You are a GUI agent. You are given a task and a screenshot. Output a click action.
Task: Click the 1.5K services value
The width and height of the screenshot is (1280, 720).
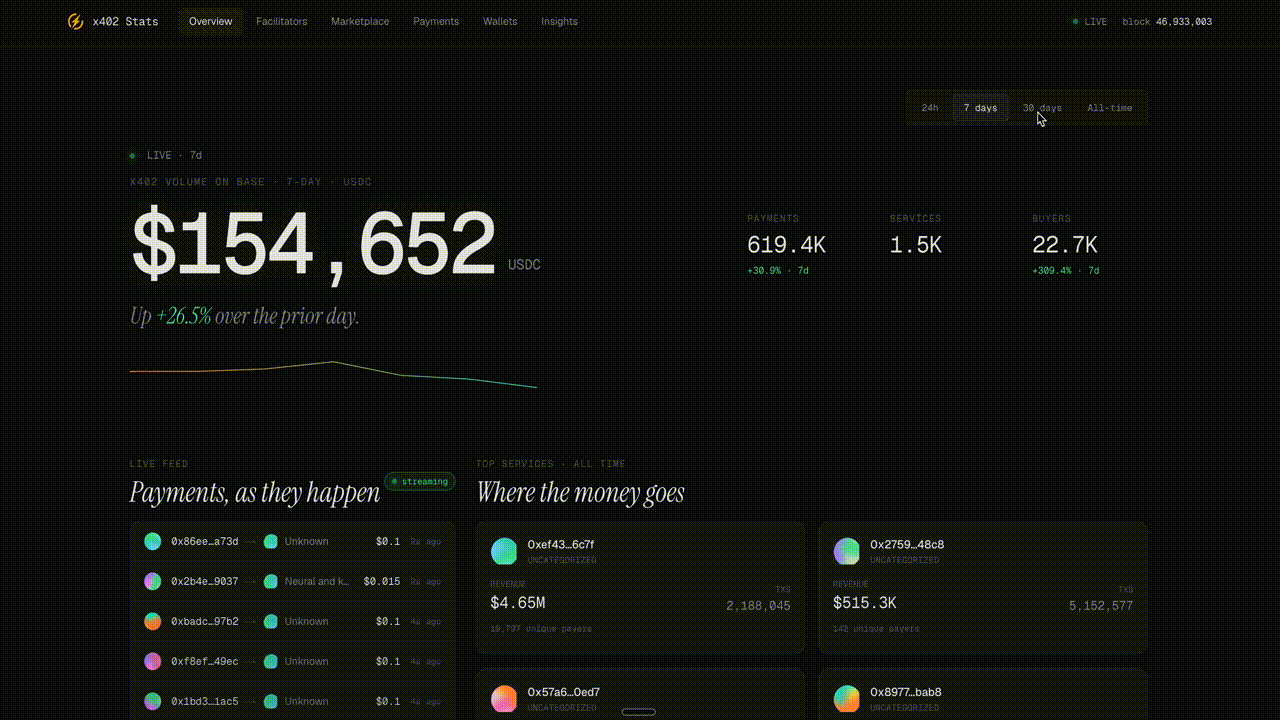916,245
